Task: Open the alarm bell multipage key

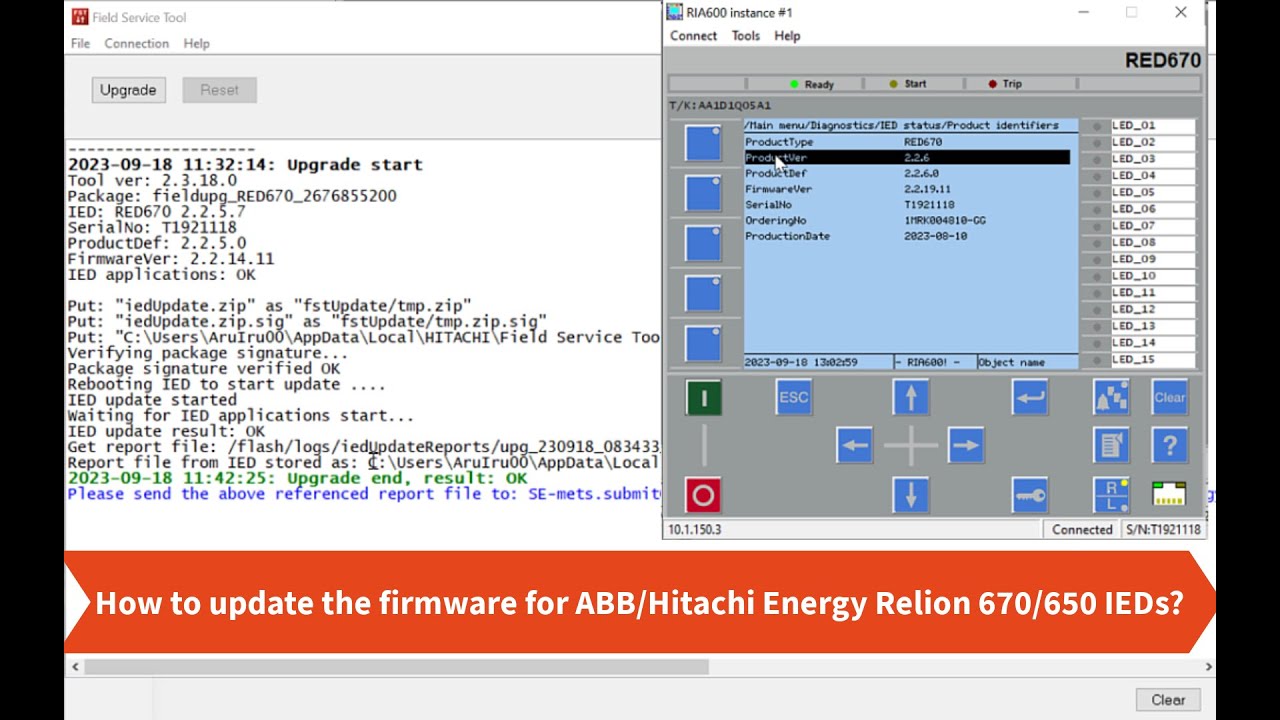Action: click(x=1111, y=397)
